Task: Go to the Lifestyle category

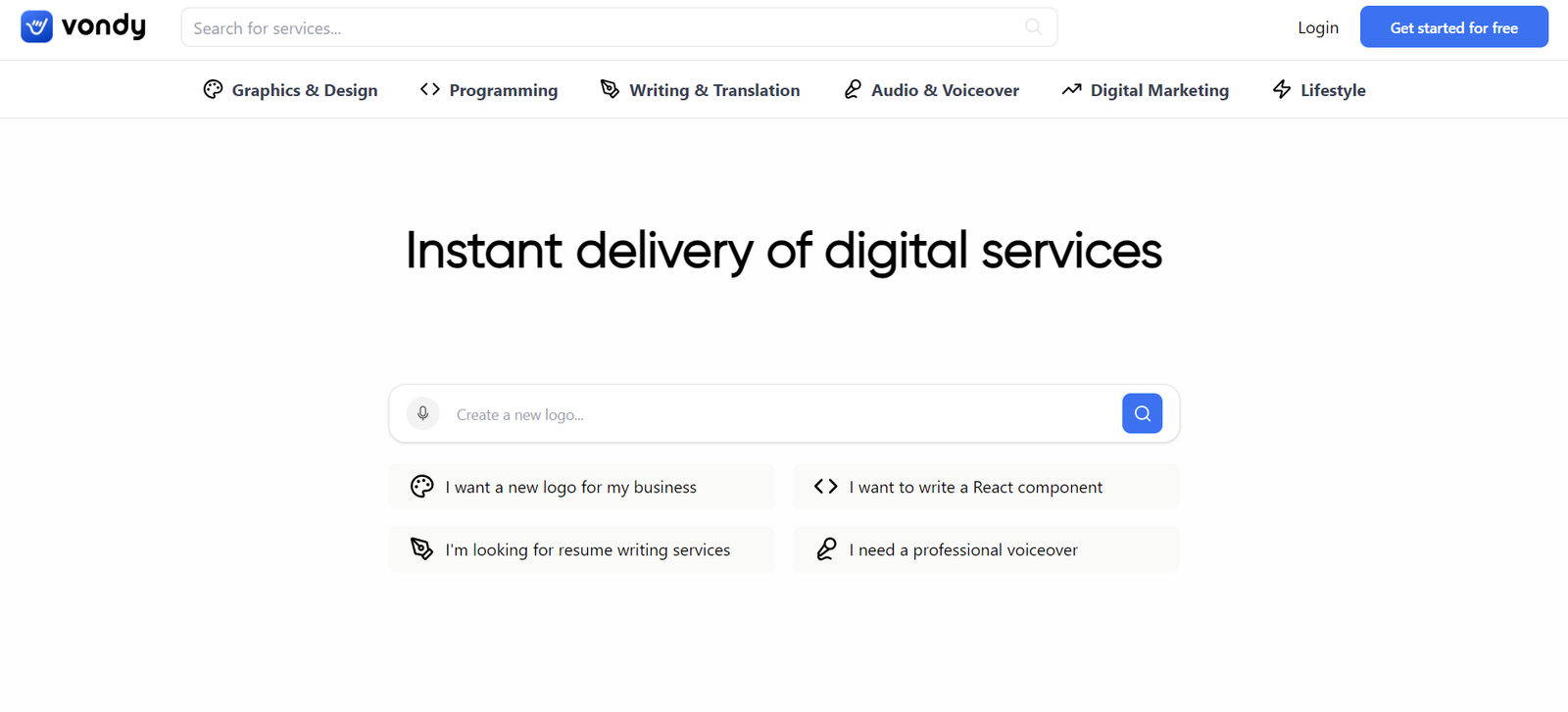Action: coord(1332,90)
